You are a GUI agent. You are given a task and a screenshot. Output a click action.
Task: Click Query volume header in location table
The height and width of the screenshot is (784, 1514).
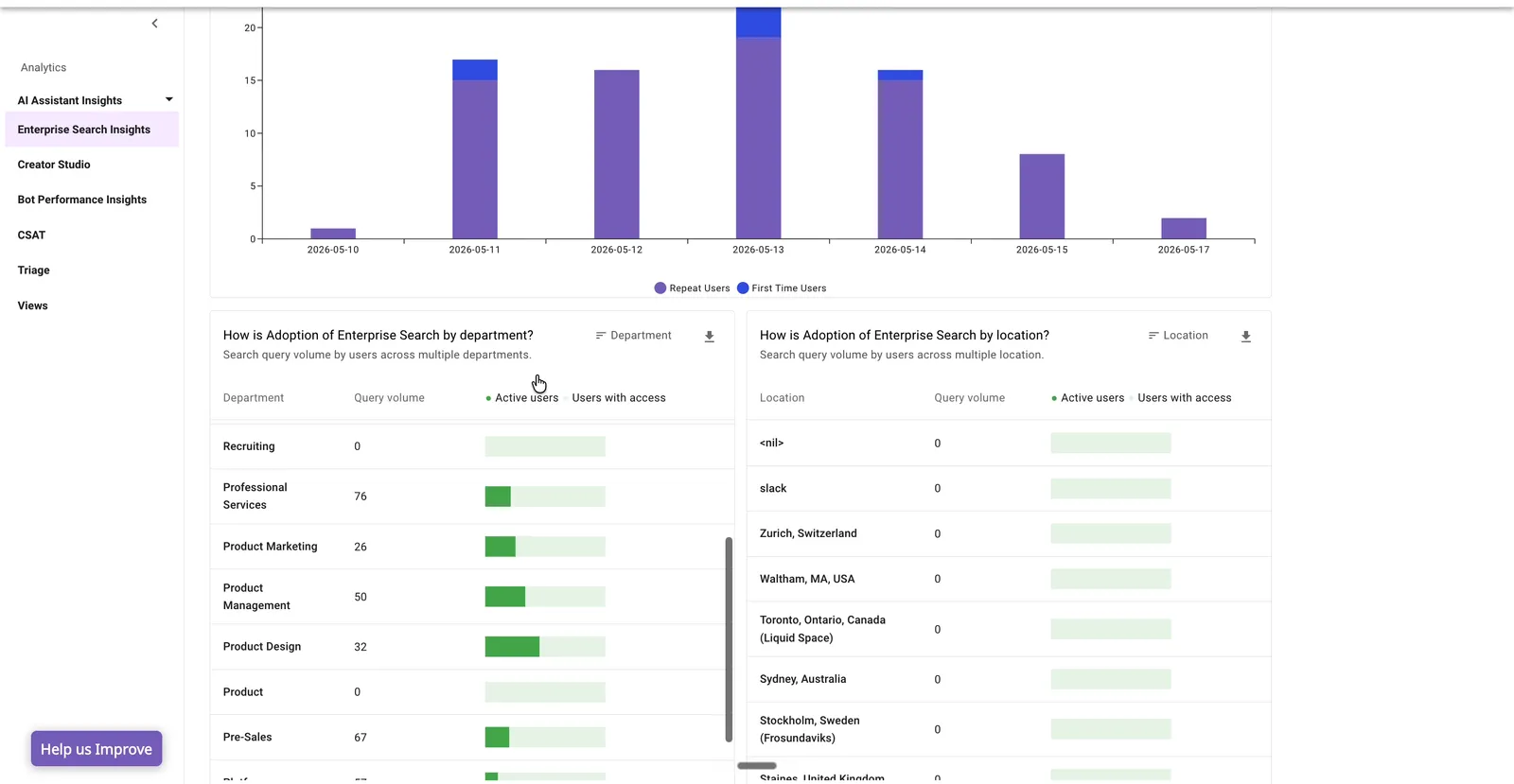pyautogui.click(x=969, y=398)
